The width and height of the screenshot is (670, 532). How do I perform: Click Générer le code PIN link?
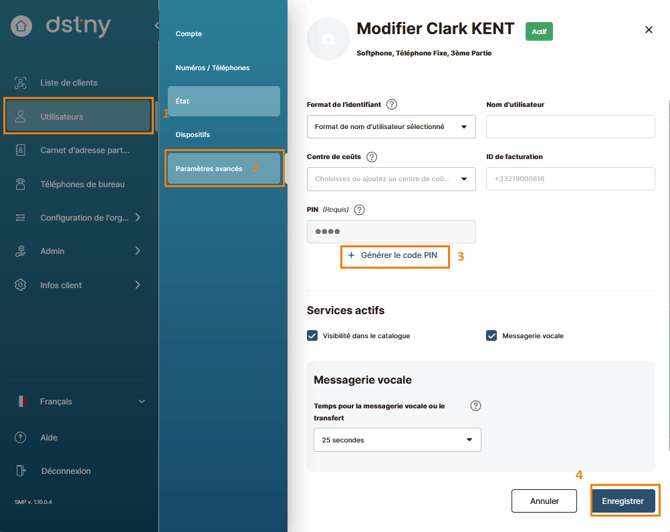(393, 255)
